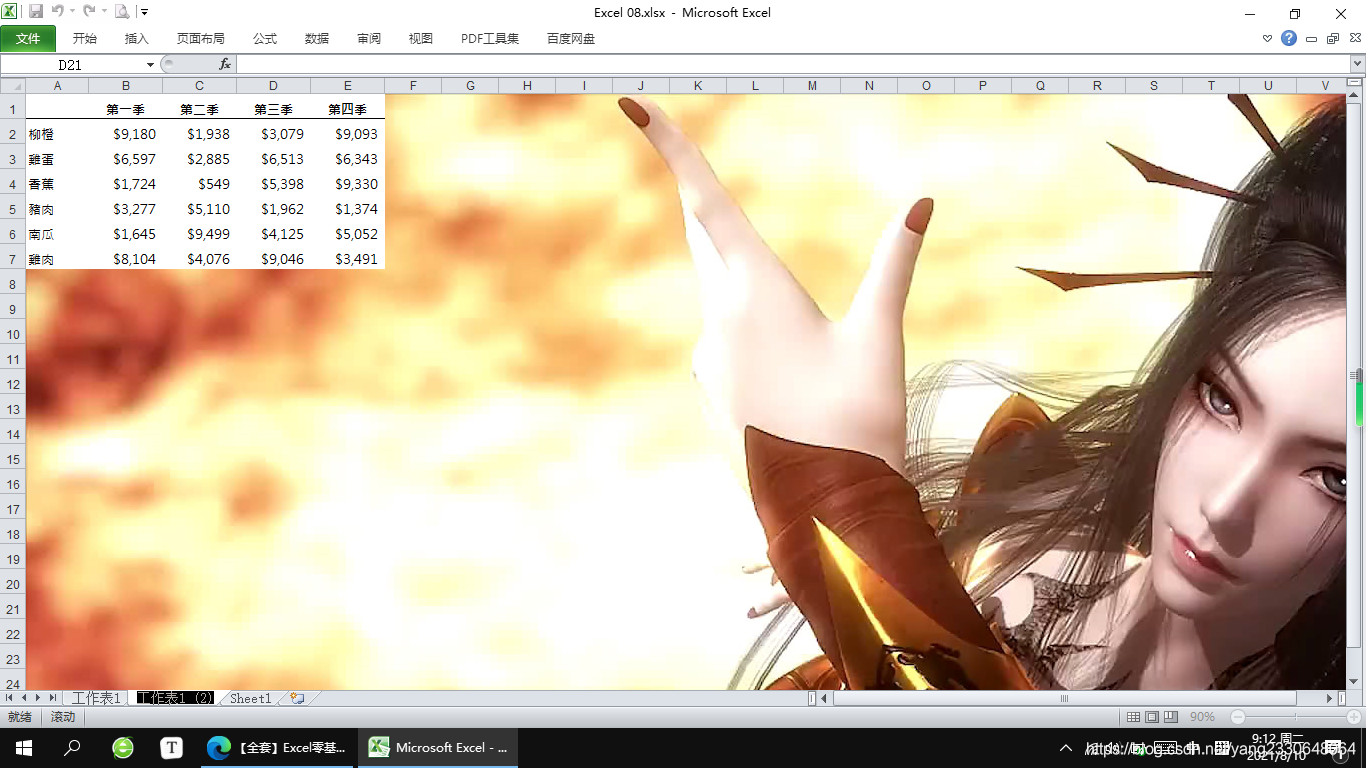
Task: Expand the formula bar with the chevron
Action: (1357, 64)
